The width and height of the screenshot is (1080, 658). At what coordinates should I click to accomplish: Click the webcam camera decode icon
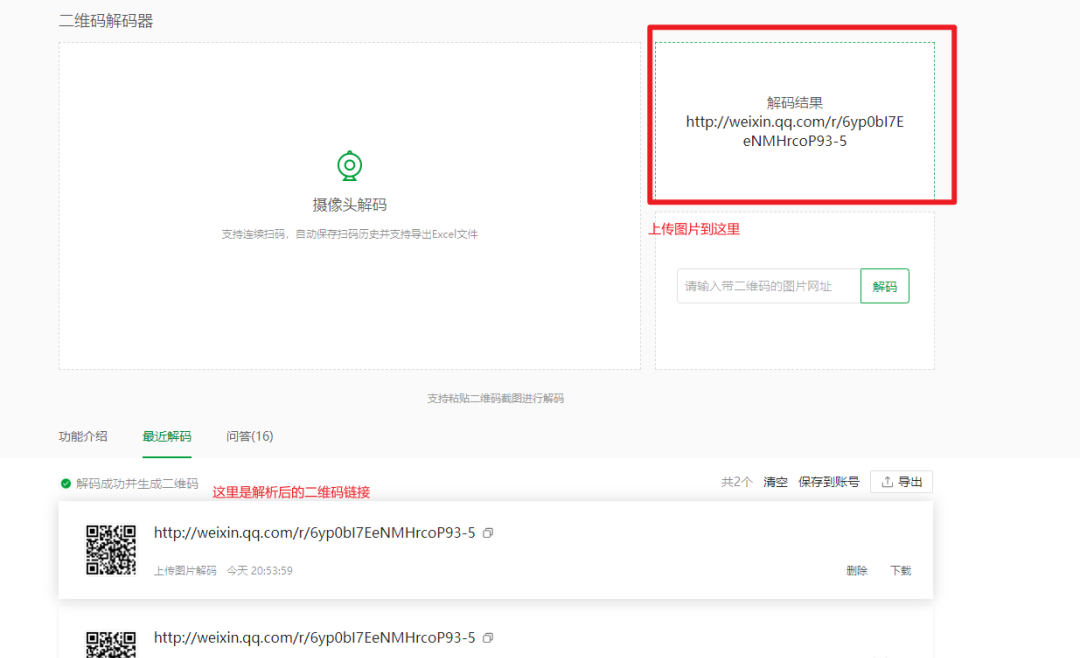click(x=349, y=166)
